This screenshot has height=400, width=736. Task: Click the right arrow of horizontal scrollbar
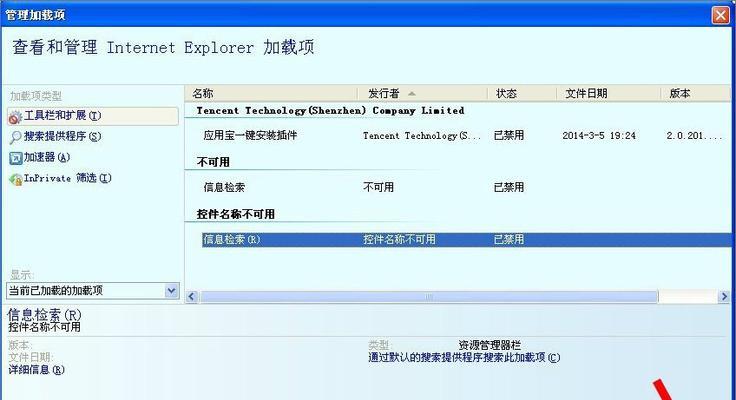(x=724, y=297)
